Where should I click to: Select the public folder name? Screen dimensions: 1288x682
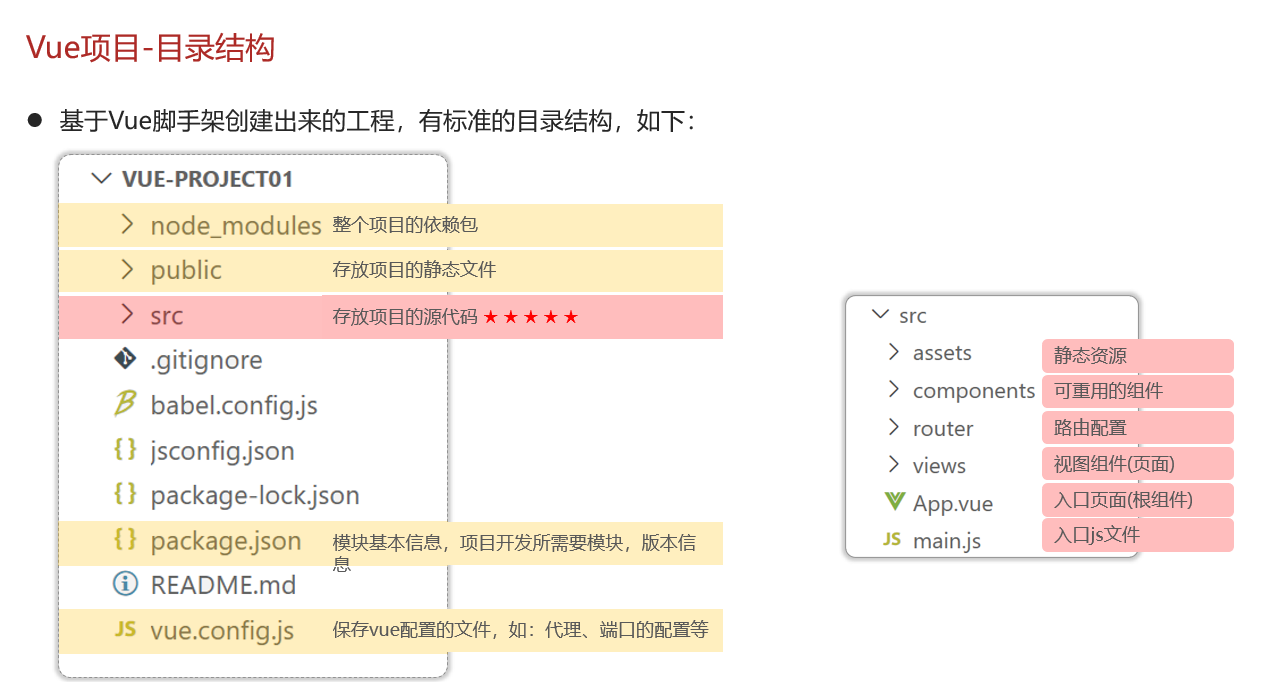click(186, 271)
